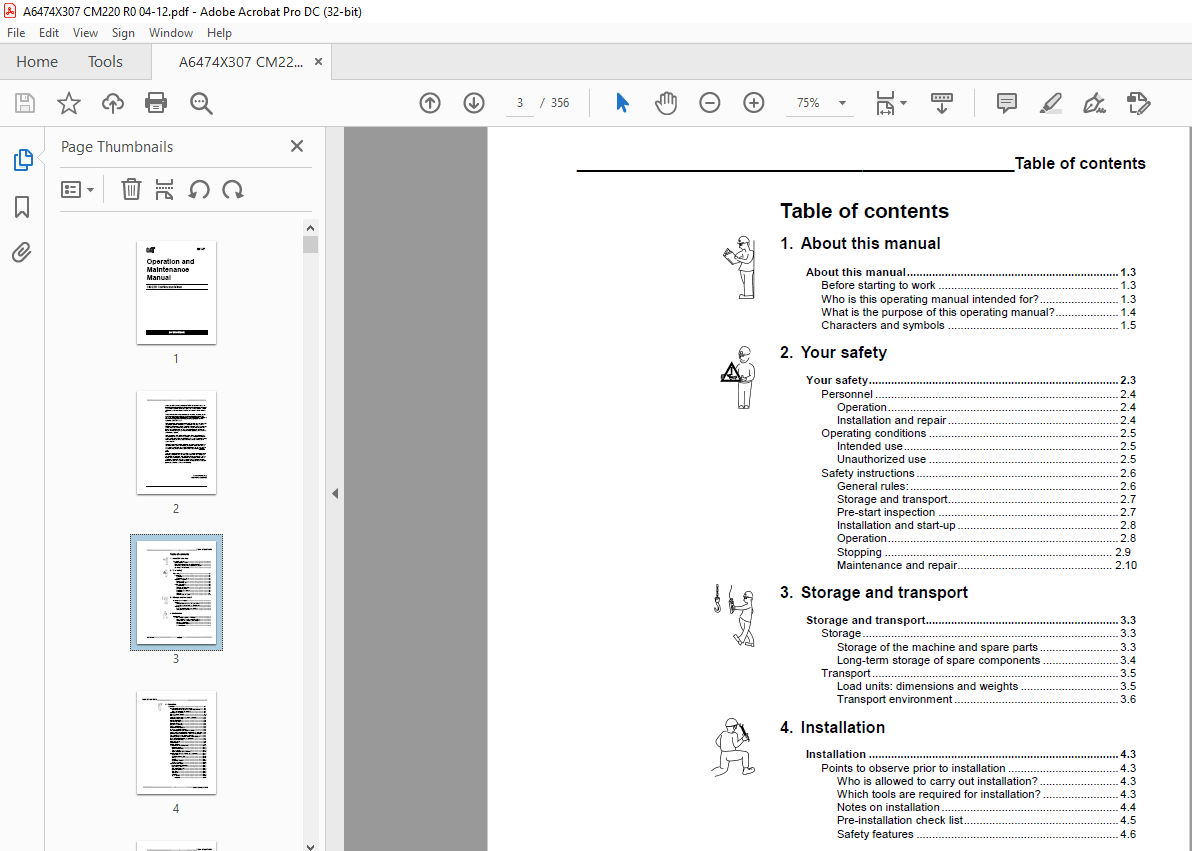
Task: Collapse the navigation pane with arrow handle
Action: [334, 494]
